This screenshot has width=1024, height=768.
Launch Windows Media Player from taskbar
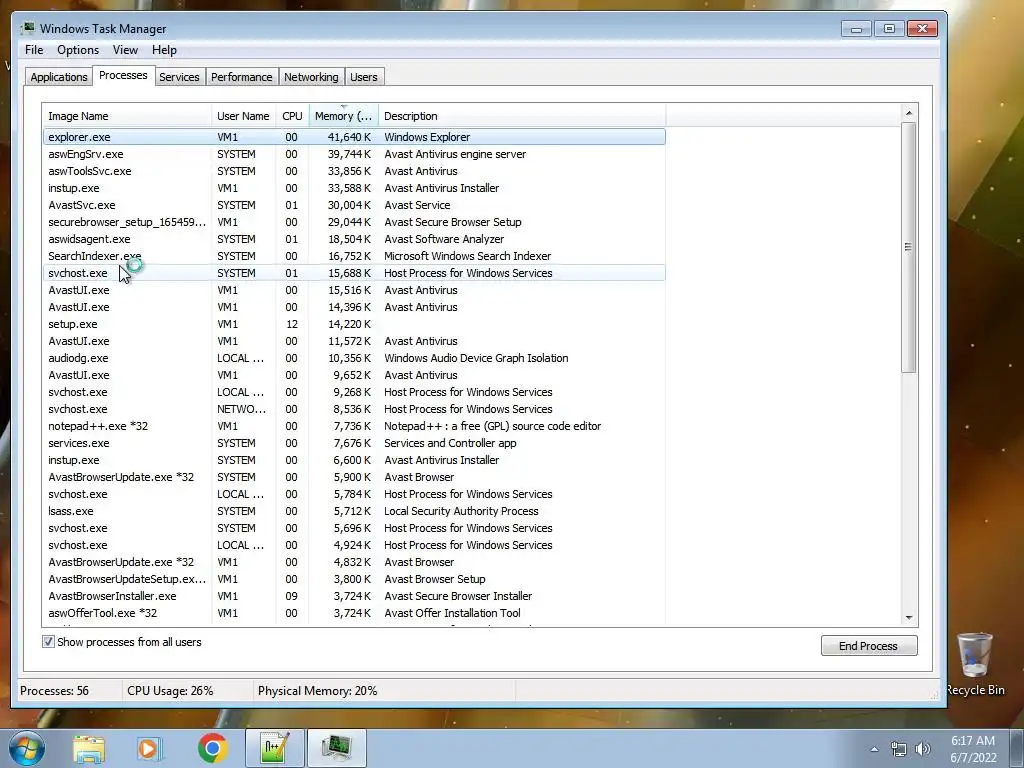[150, 748]
